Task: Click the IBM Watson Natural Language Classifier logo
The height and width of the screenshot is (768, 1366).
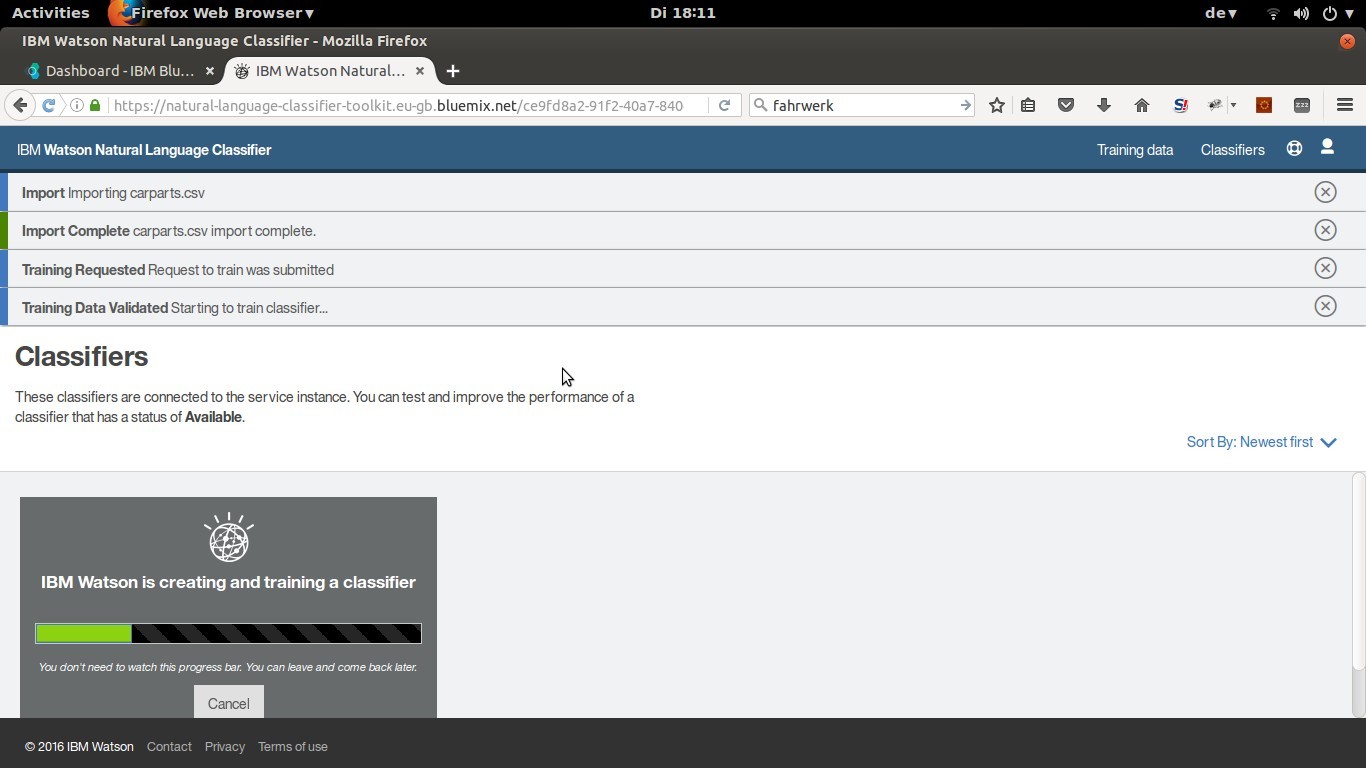Action: coord(144,150)
